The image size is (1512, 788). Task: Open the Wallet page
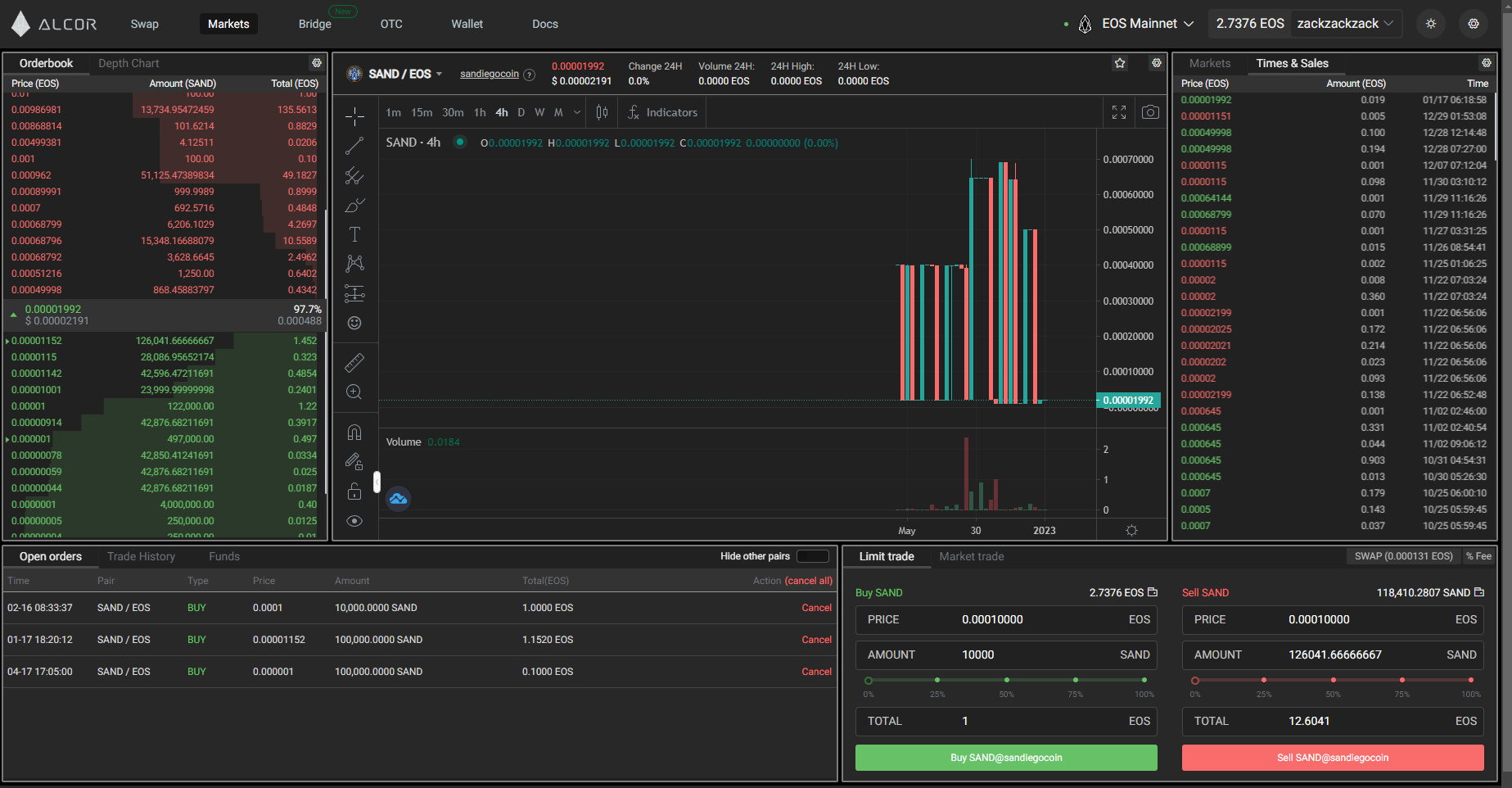(x=467, y=24)
